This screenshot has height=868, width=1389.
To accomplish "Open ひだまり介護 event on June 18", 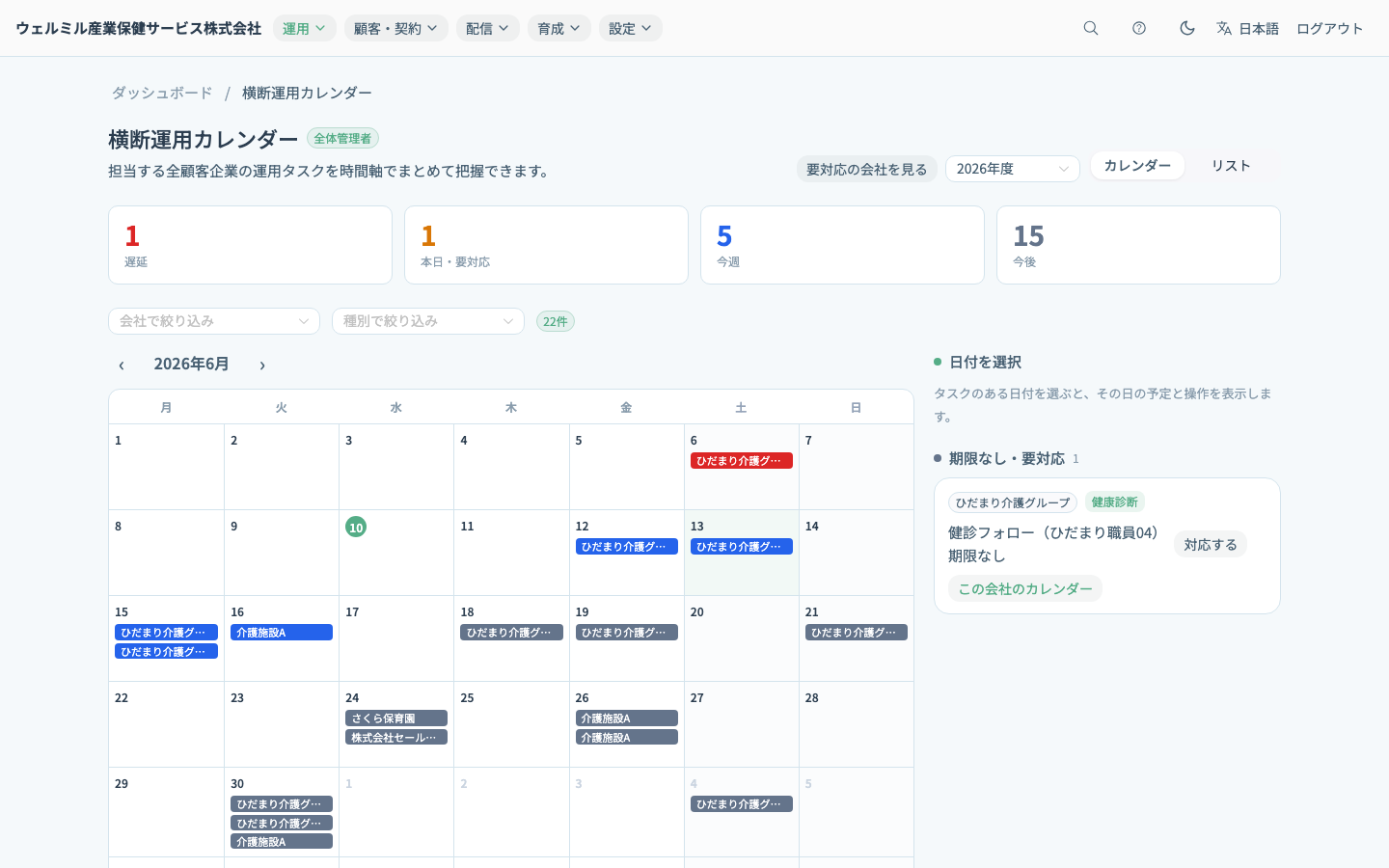I will [511, 633].
